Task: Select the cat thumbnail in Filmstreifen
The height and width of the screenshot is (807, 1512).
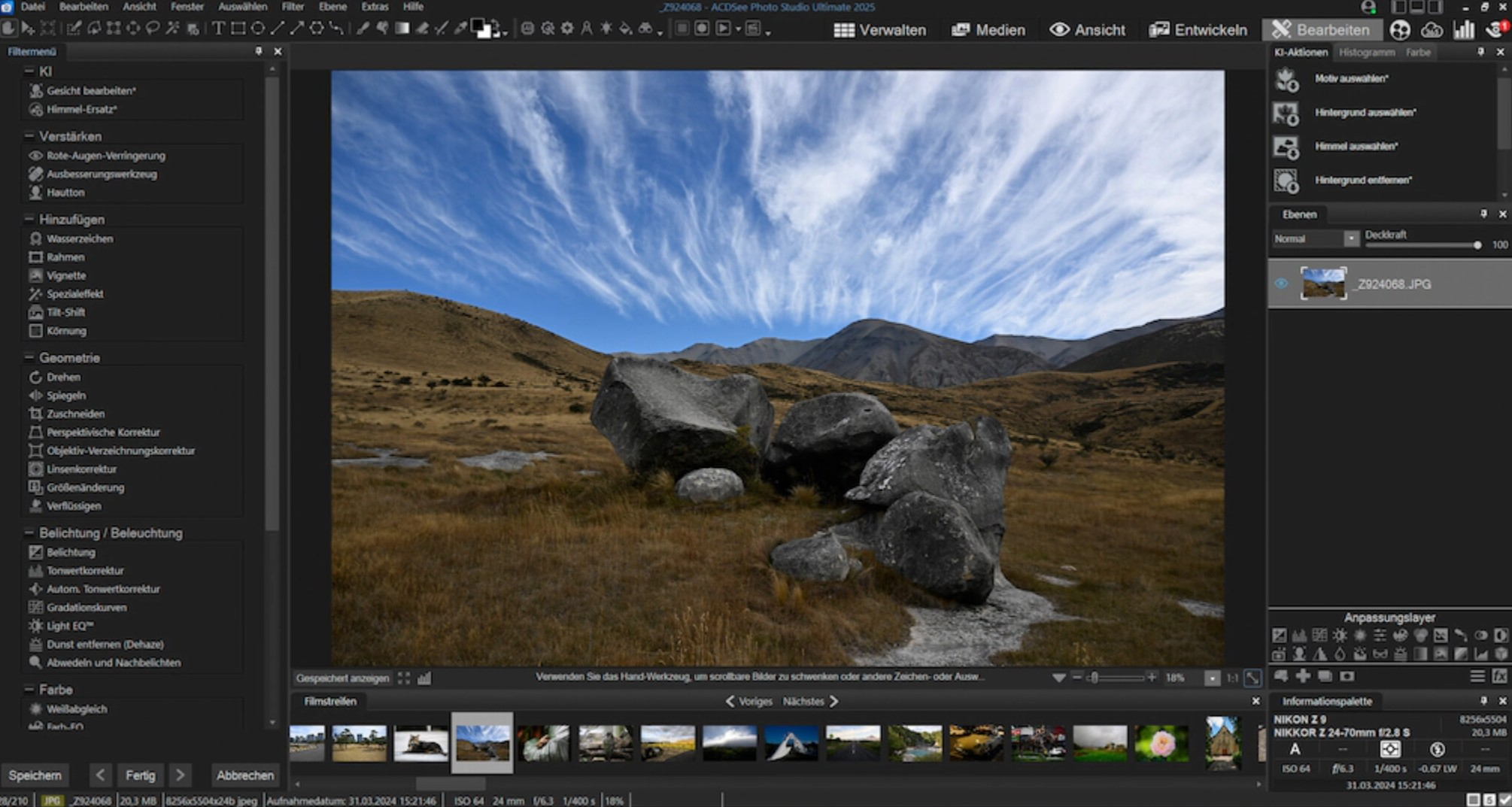Action: pos(421,742)
